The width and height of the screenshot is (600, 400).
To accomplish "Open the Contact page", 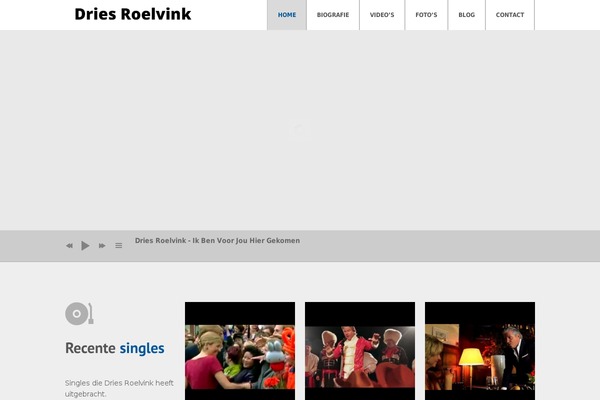I will 510,15.
